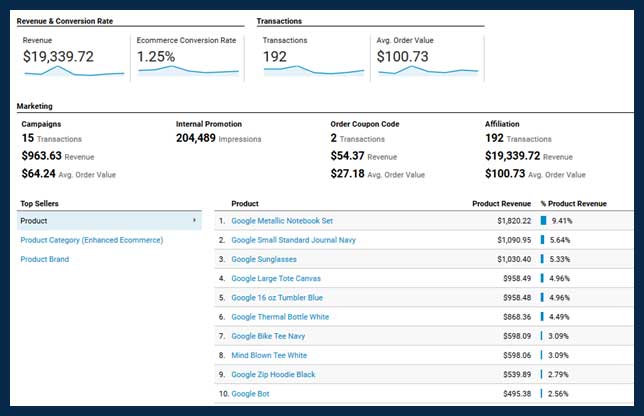Viewport: 644px width, 416px height.
Task: Select Google Zip Hoodie Black link
Action: pos(273,374)
